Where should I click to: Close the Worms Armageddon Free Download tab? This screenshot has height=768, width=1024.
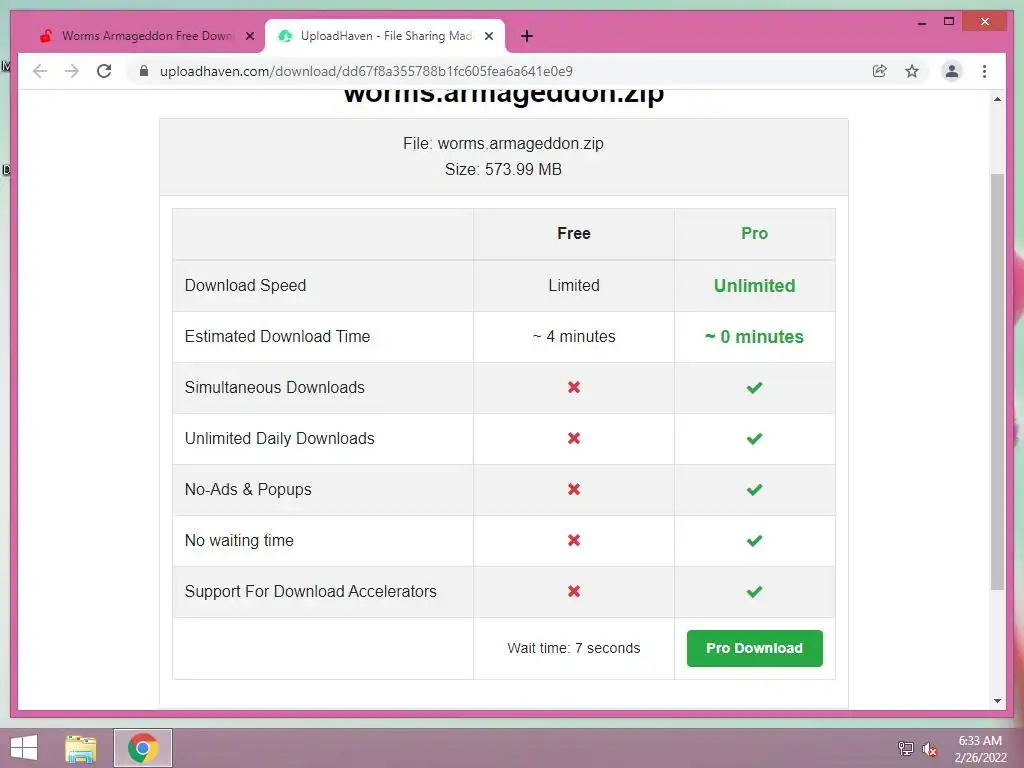(249, 36)
